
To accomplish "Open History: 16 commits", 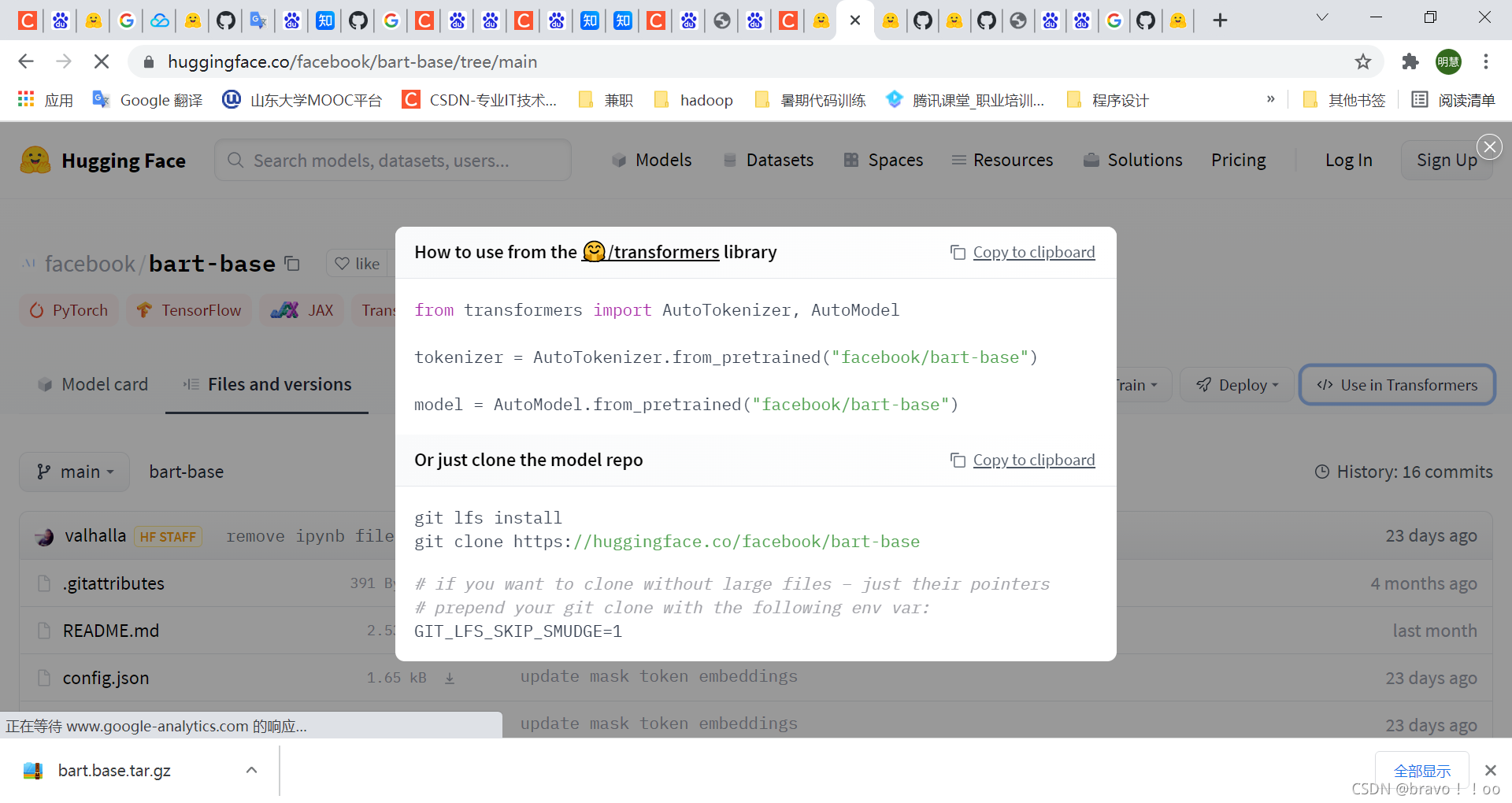I will pos(1403,472).
